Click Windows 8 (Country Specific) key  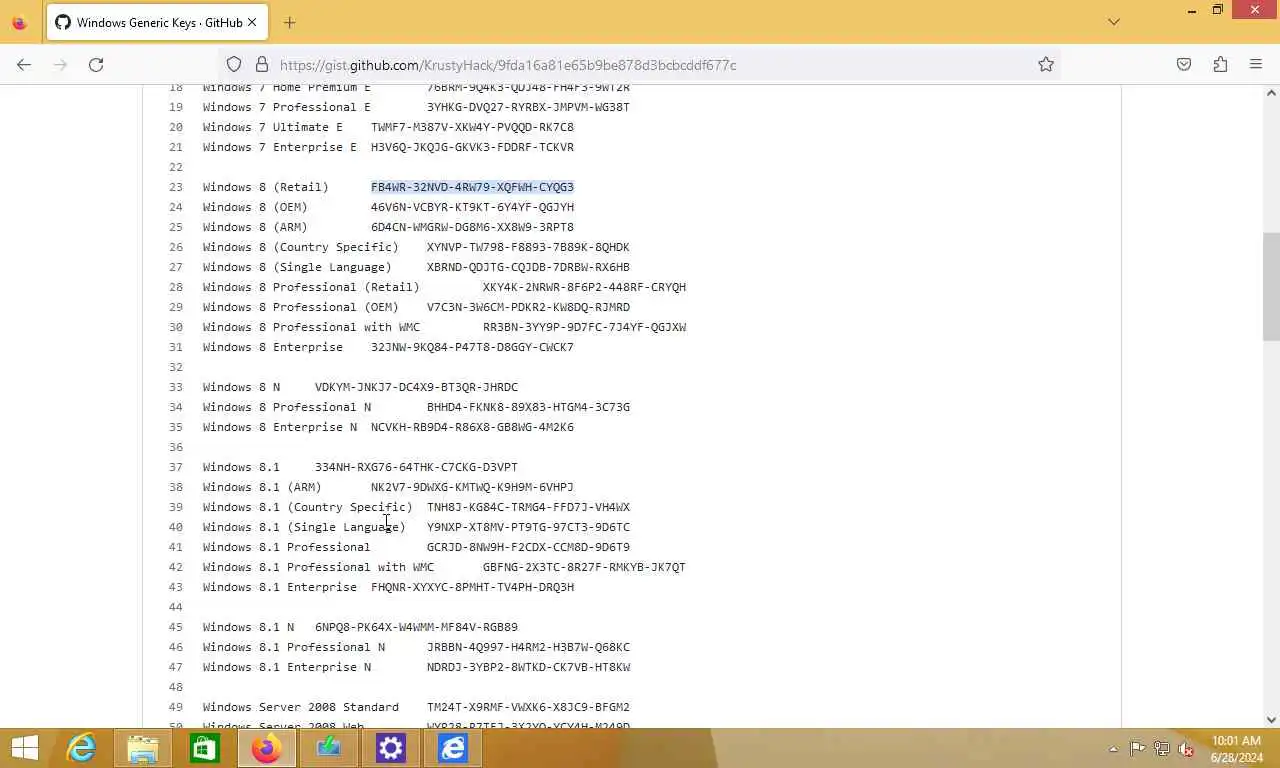(x=528, y=247)
